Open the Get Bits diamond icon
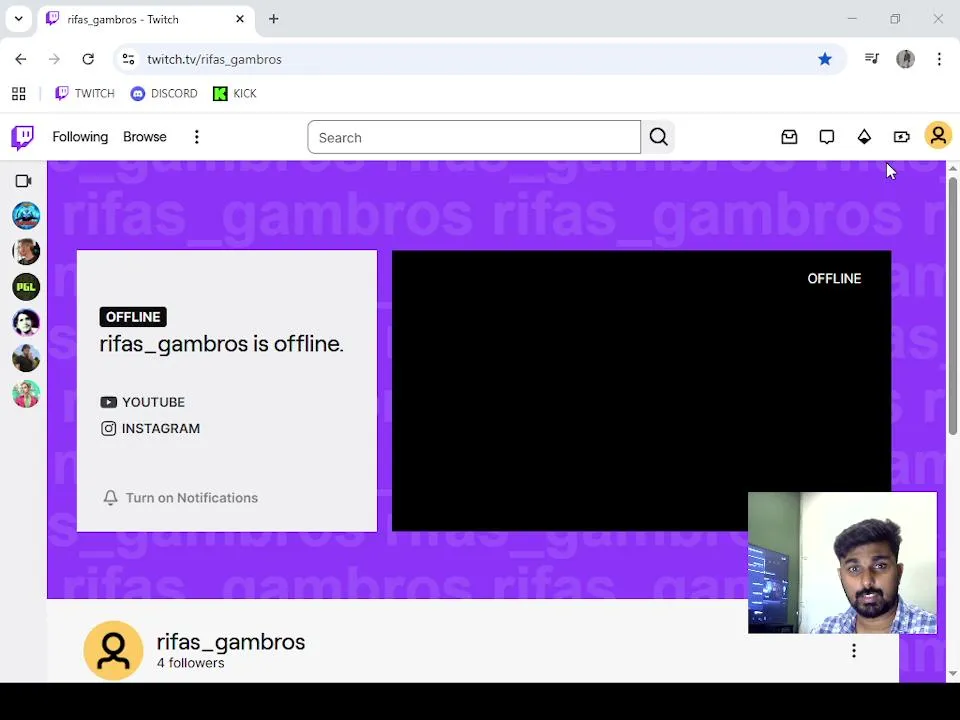960x720 pixels. (x=864, y=137)
